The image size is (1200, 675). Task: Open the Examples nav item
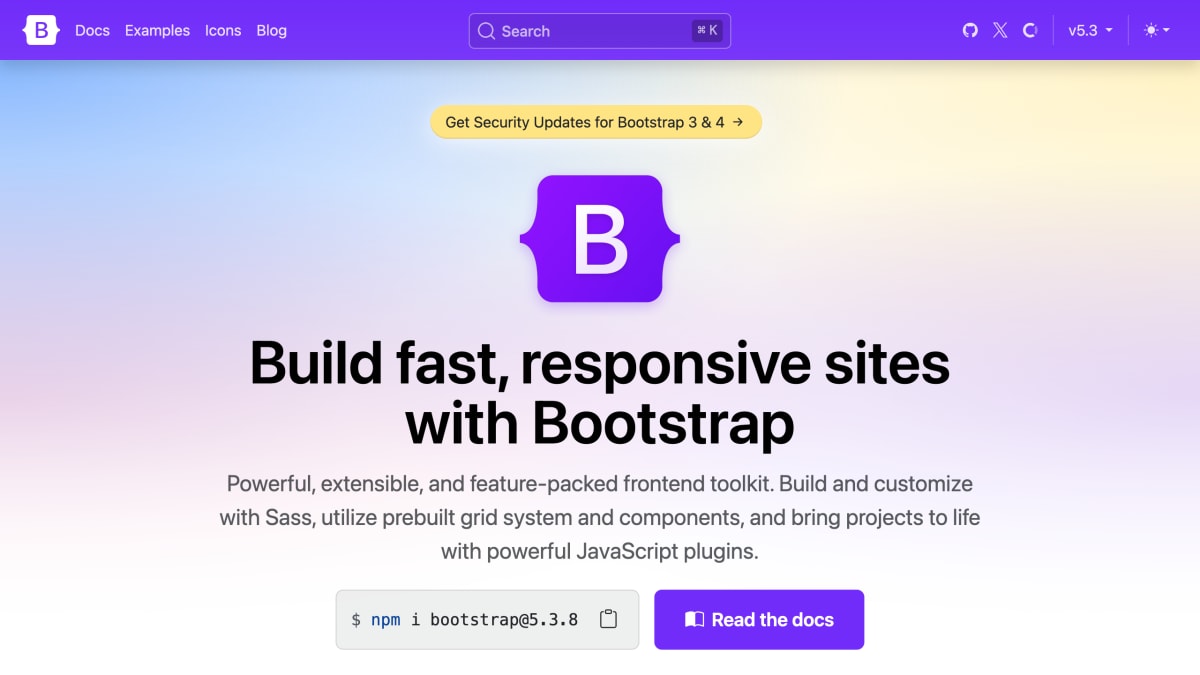click(157, 30)
